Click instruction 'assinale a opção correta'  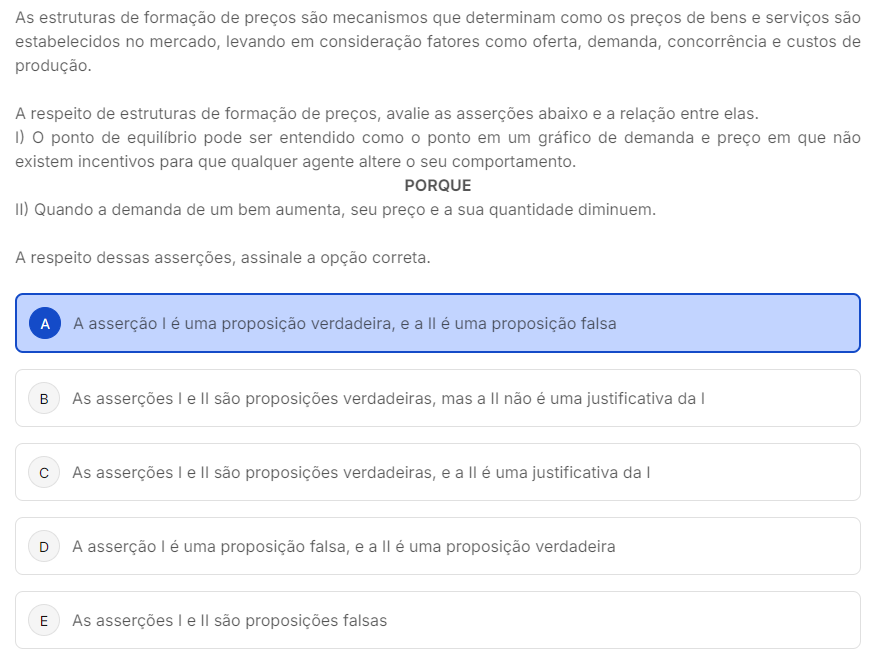click(x=223, y=257)
